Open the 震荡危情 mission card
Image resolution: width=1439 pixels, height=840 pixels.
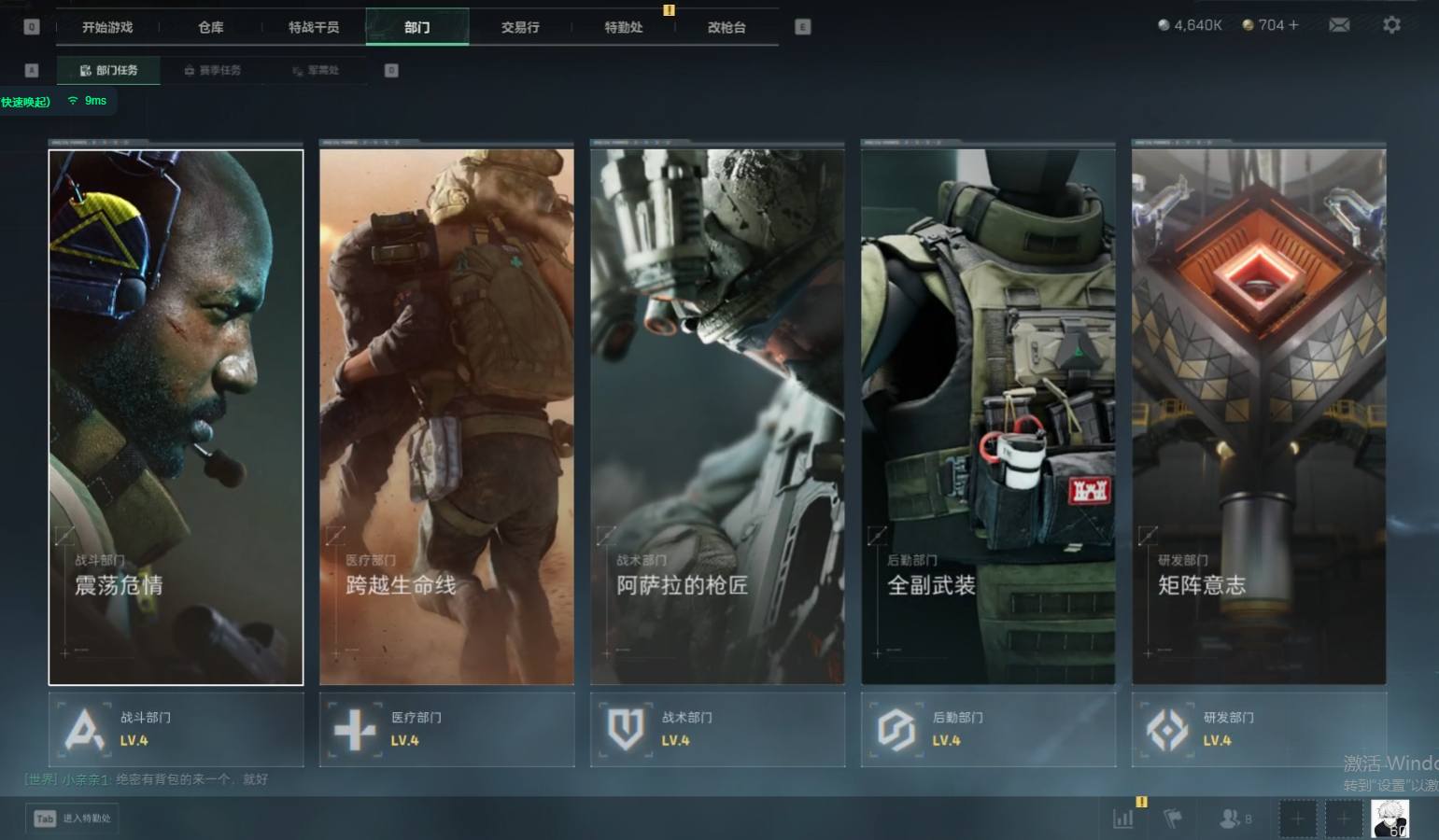(x=176, y=417)
